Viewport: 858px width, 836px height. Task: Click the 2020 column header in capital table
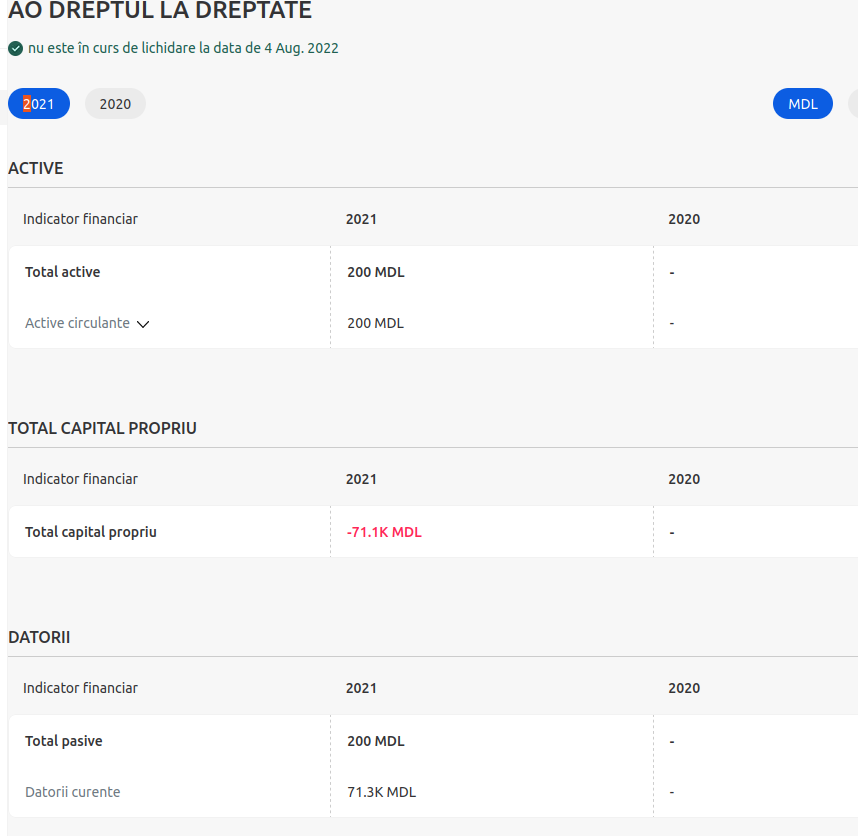coord(684,479)
